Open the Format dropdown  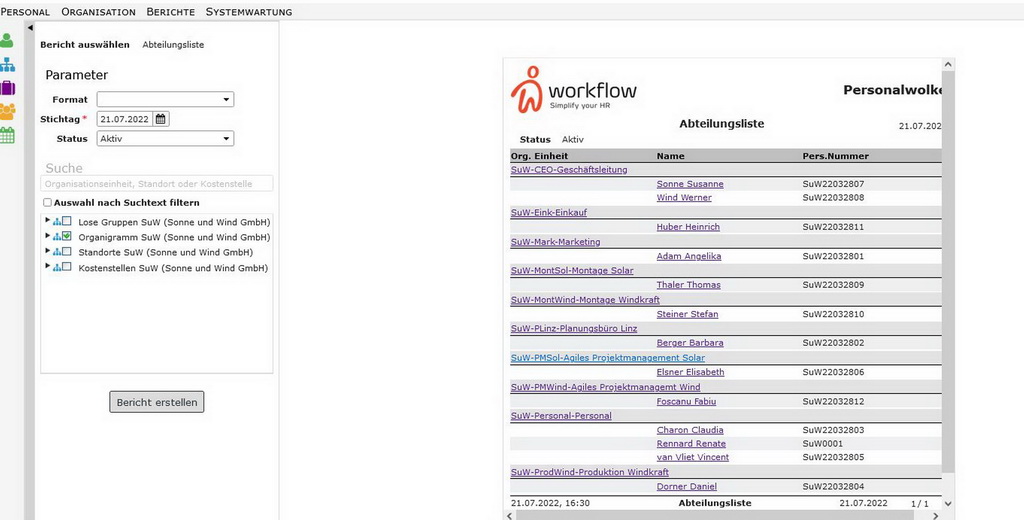pos(165,99)
